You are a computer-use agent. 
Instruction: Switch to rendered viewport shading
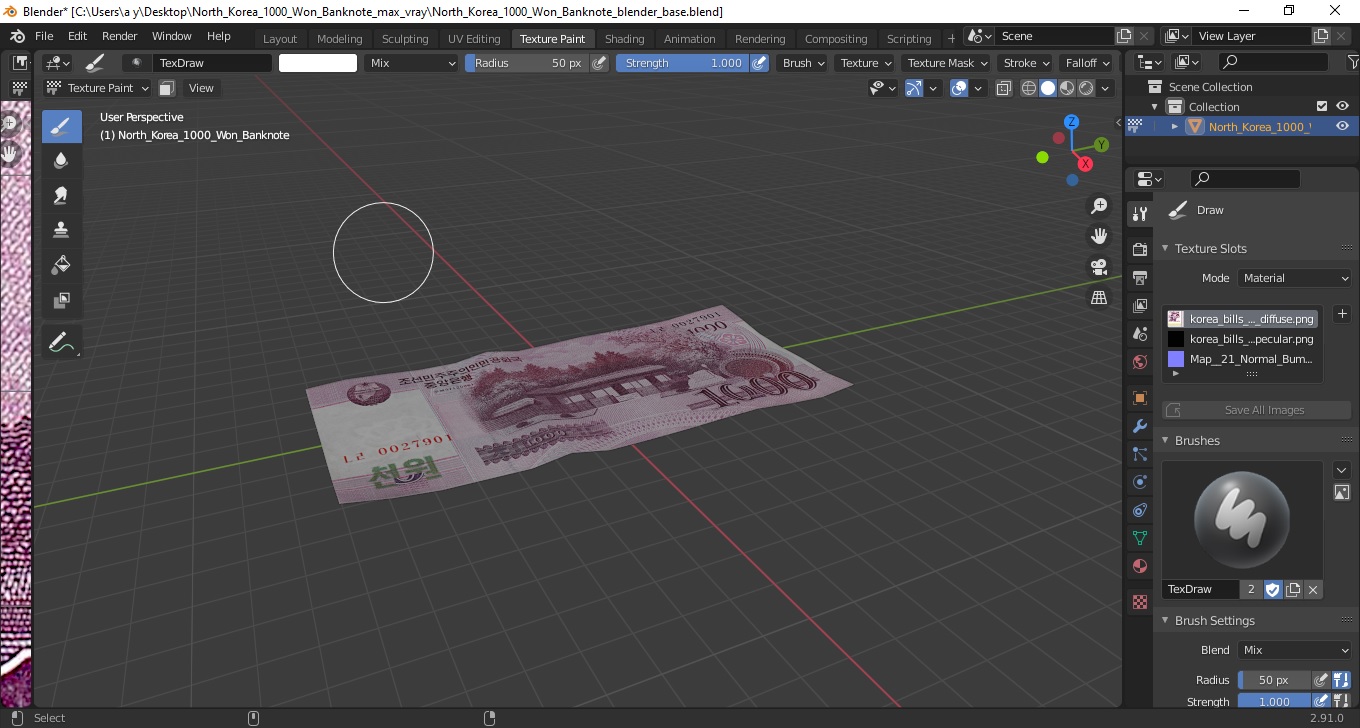tap(1086, 88)
